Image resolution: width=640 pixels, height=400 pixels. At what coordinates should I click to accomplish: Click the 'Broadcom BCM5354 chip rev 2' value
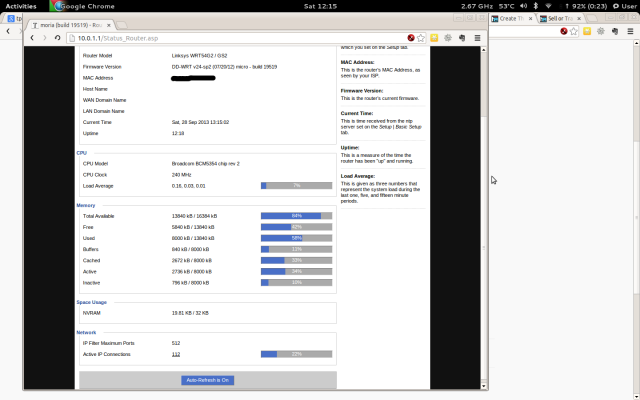206,164
